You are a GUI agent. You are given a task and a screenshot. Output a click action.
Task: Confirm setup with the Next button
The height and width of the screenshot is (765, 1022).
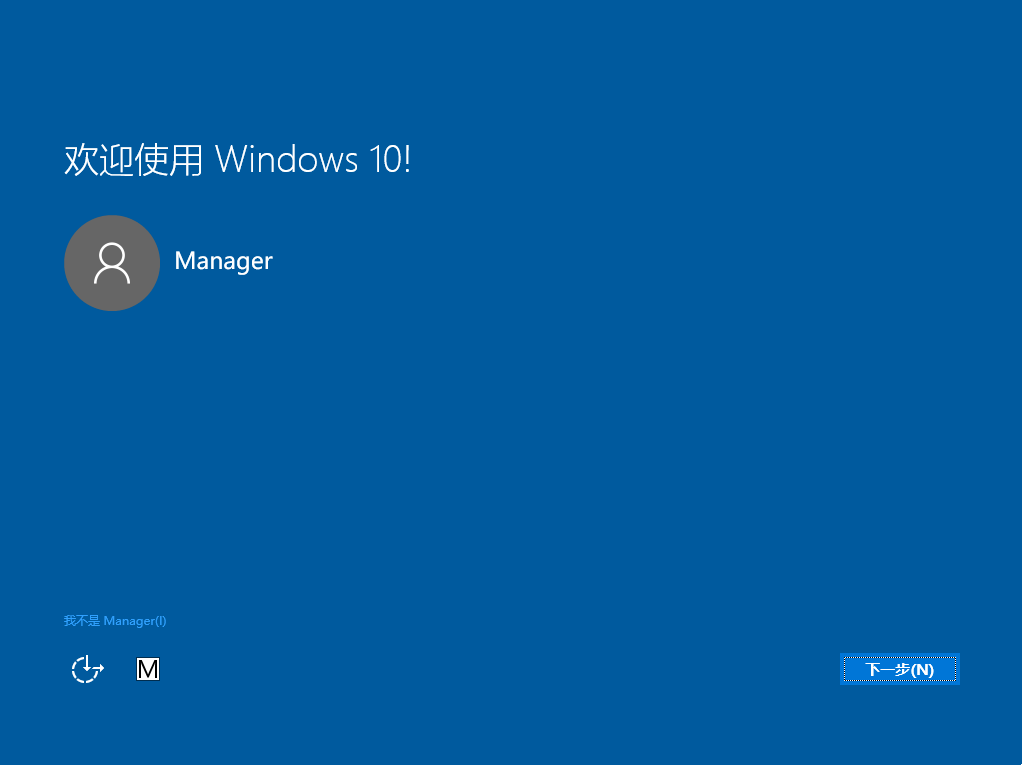point(898,668)
